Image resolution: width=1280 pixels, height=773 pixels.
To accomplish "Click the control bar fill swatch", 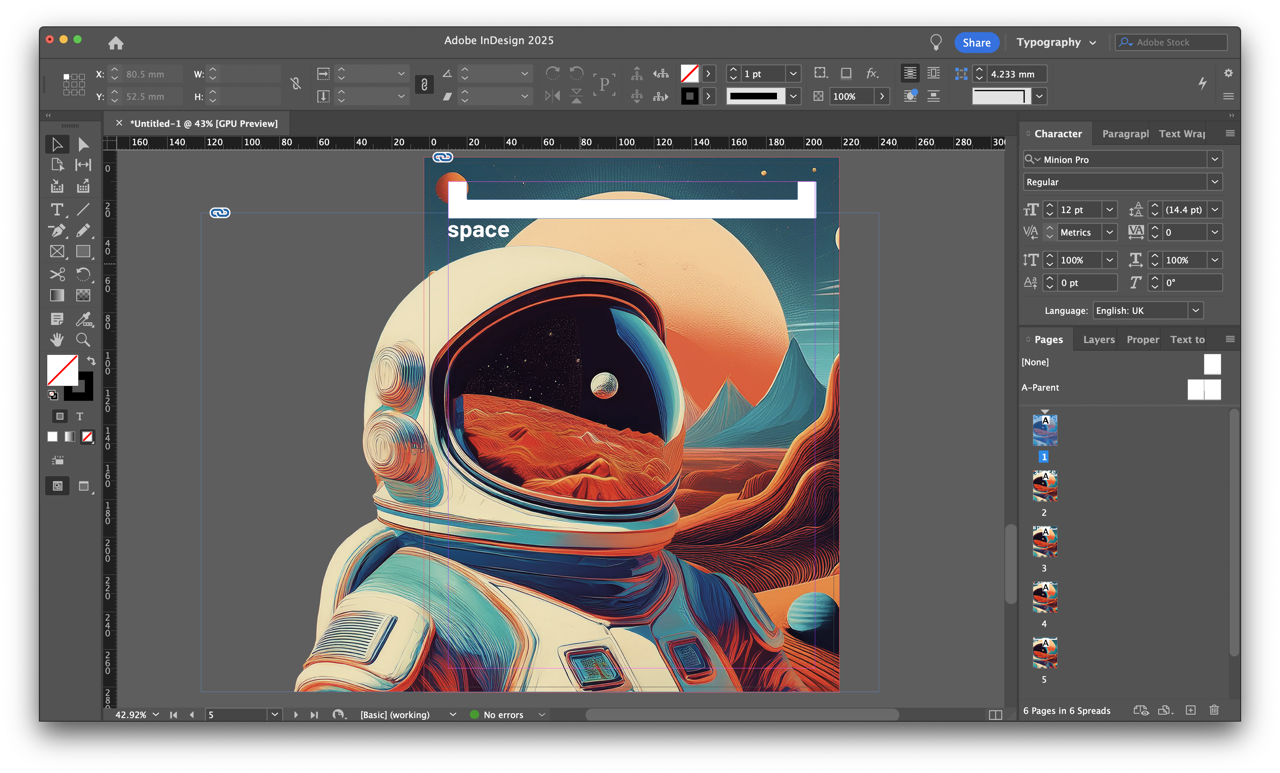I will pos(689,73).
